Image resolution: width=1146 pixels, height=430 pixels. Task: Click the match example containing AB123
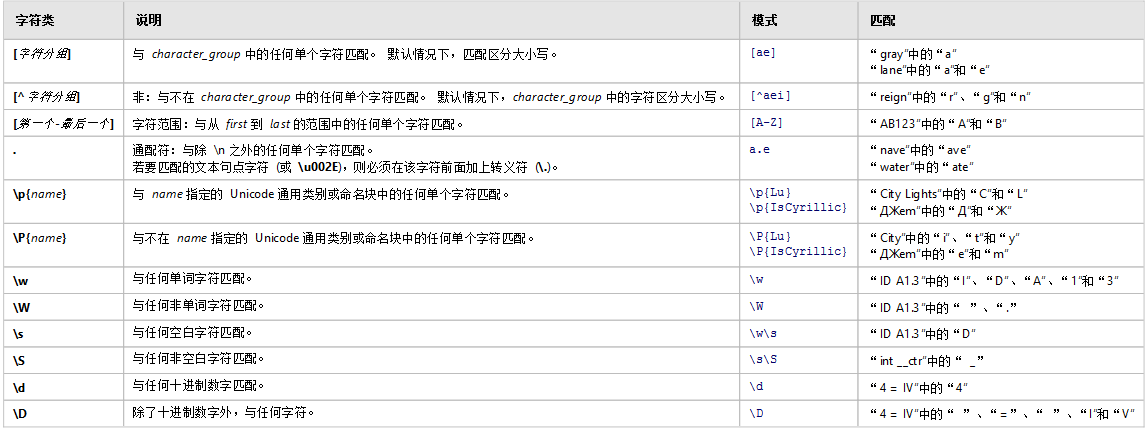click(x=939, y=123)
